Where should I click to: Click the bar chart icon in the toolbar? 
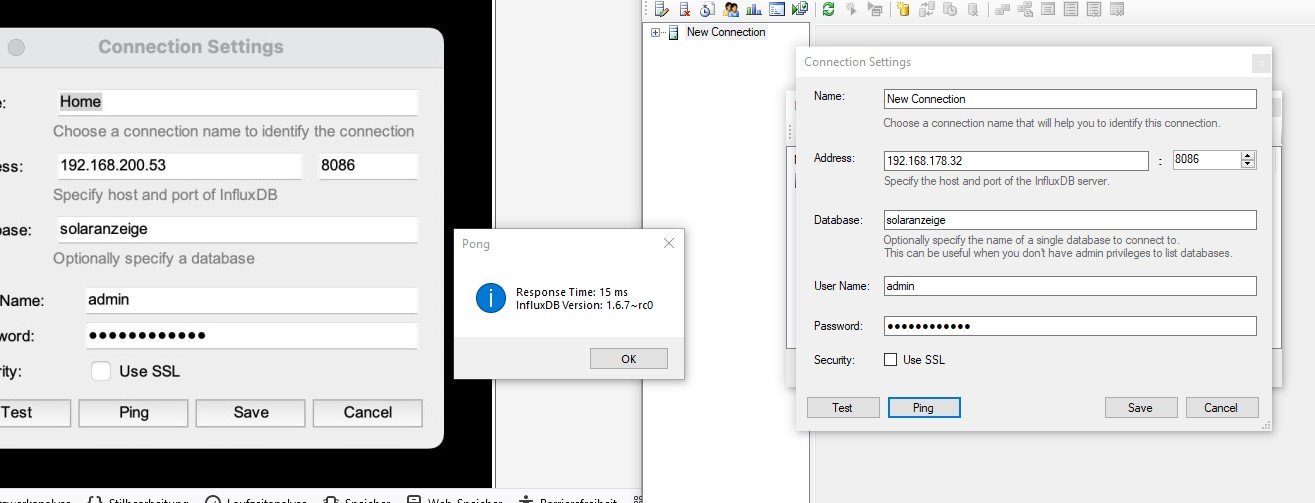[x=753, y=10]
